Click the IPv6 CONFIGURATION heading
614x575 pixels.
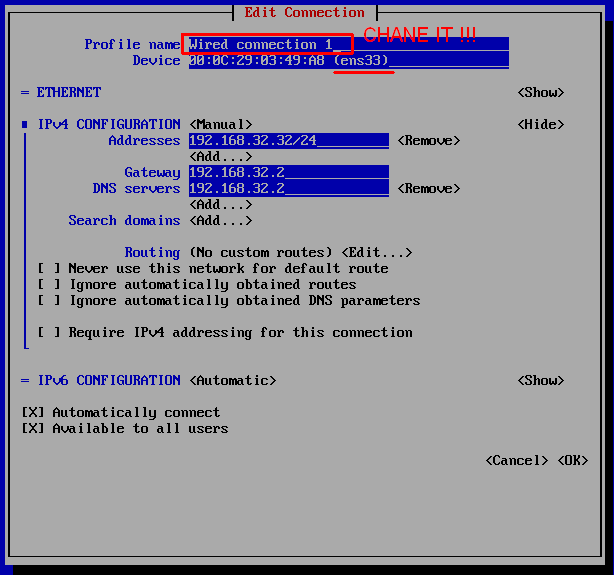point(109,380)
